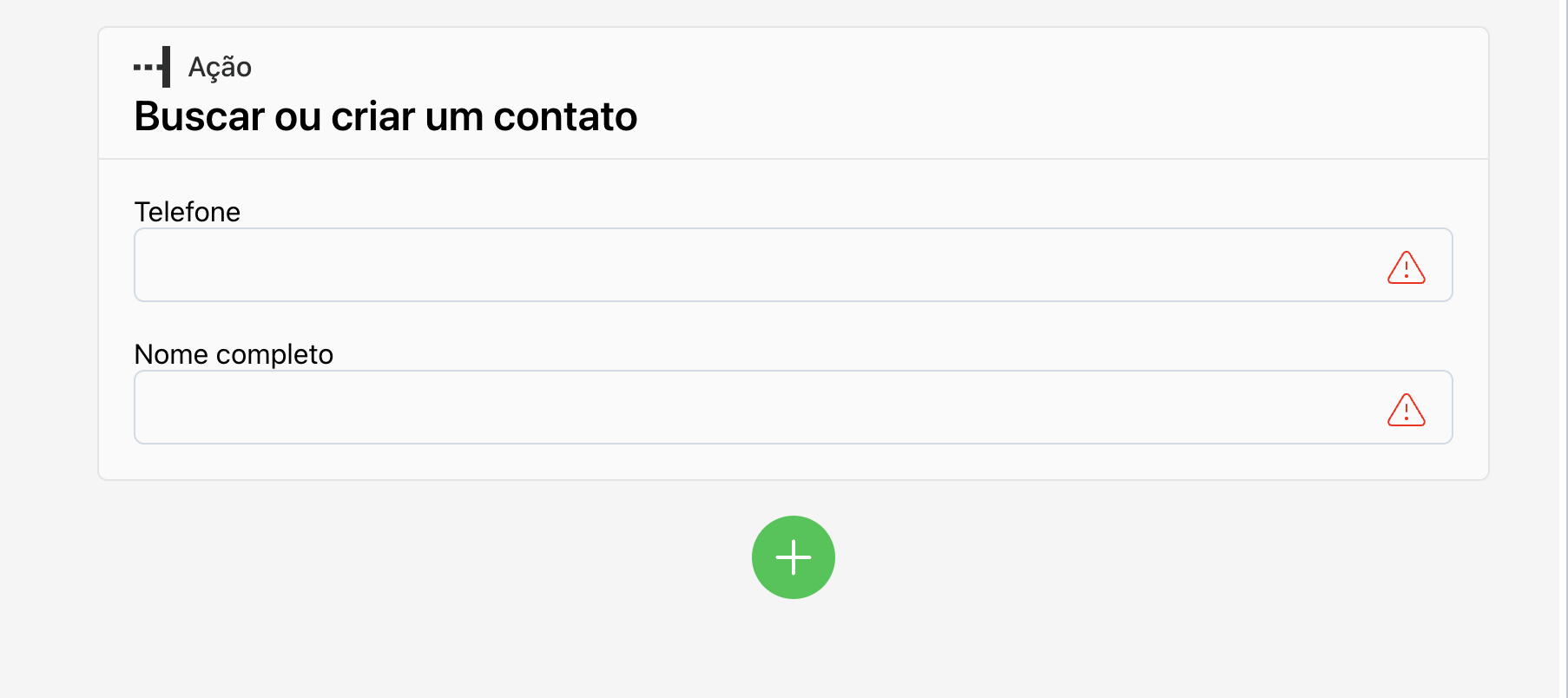
Task: Select the "Buscar ou criar um contato" title
Action: point(385,116)
